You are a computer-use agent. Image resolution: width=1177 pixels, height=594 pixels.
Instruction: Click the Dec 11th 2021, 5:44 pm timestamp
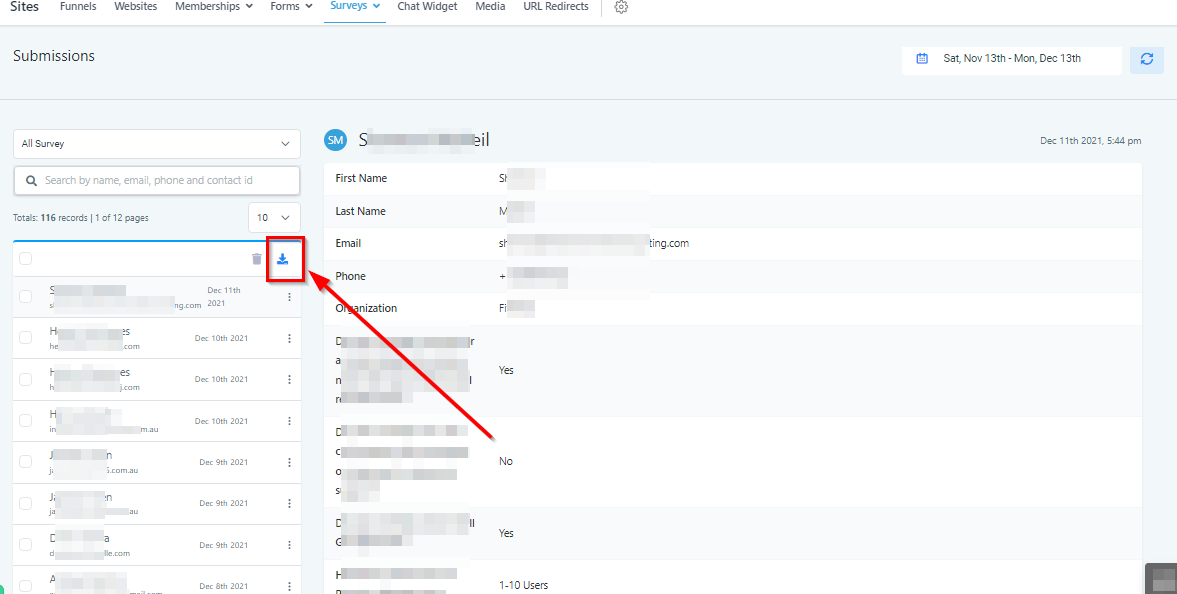(1091, 140)
